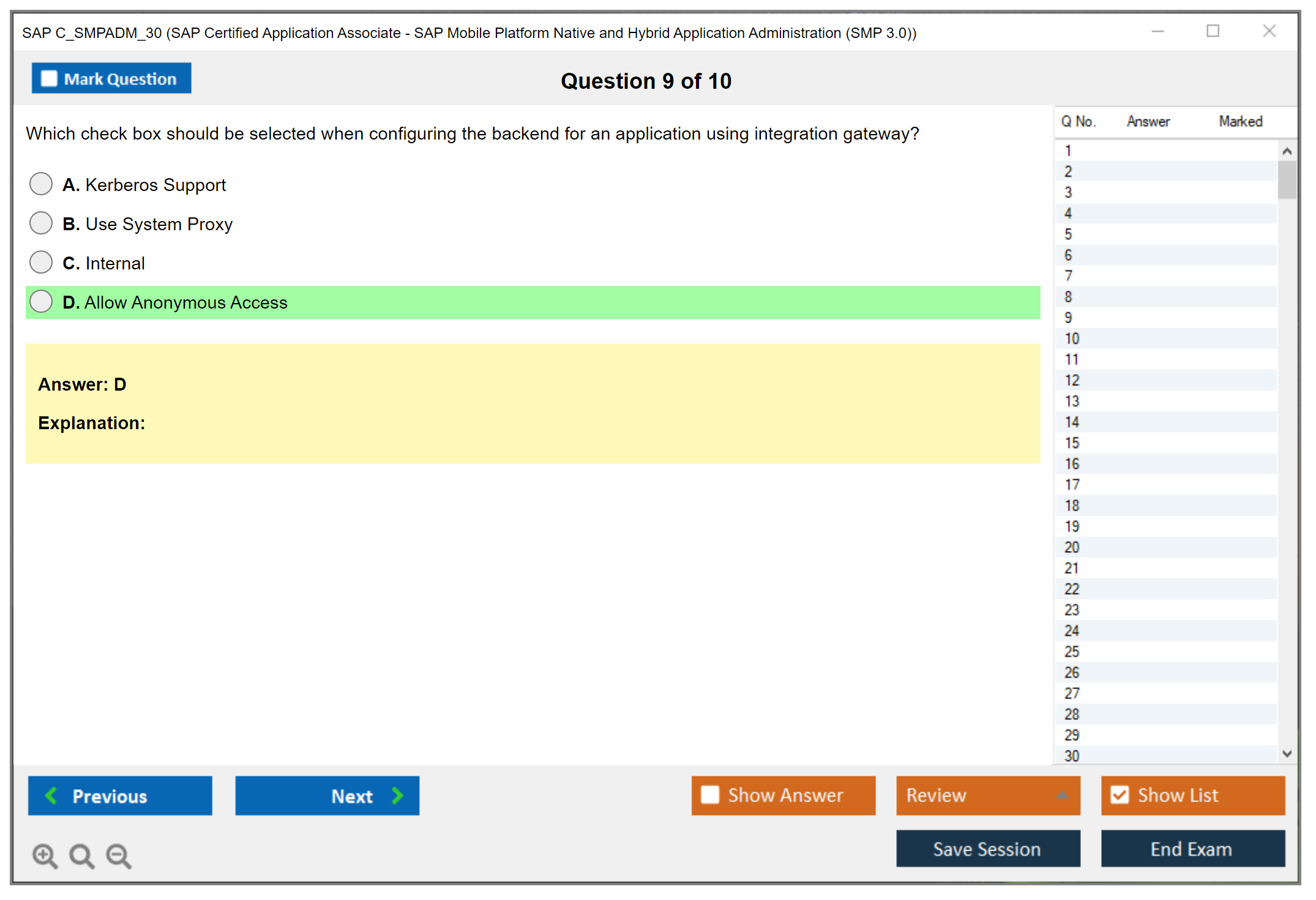
Task: Click the green left arrow on Previous
Action: click(51, 795)
